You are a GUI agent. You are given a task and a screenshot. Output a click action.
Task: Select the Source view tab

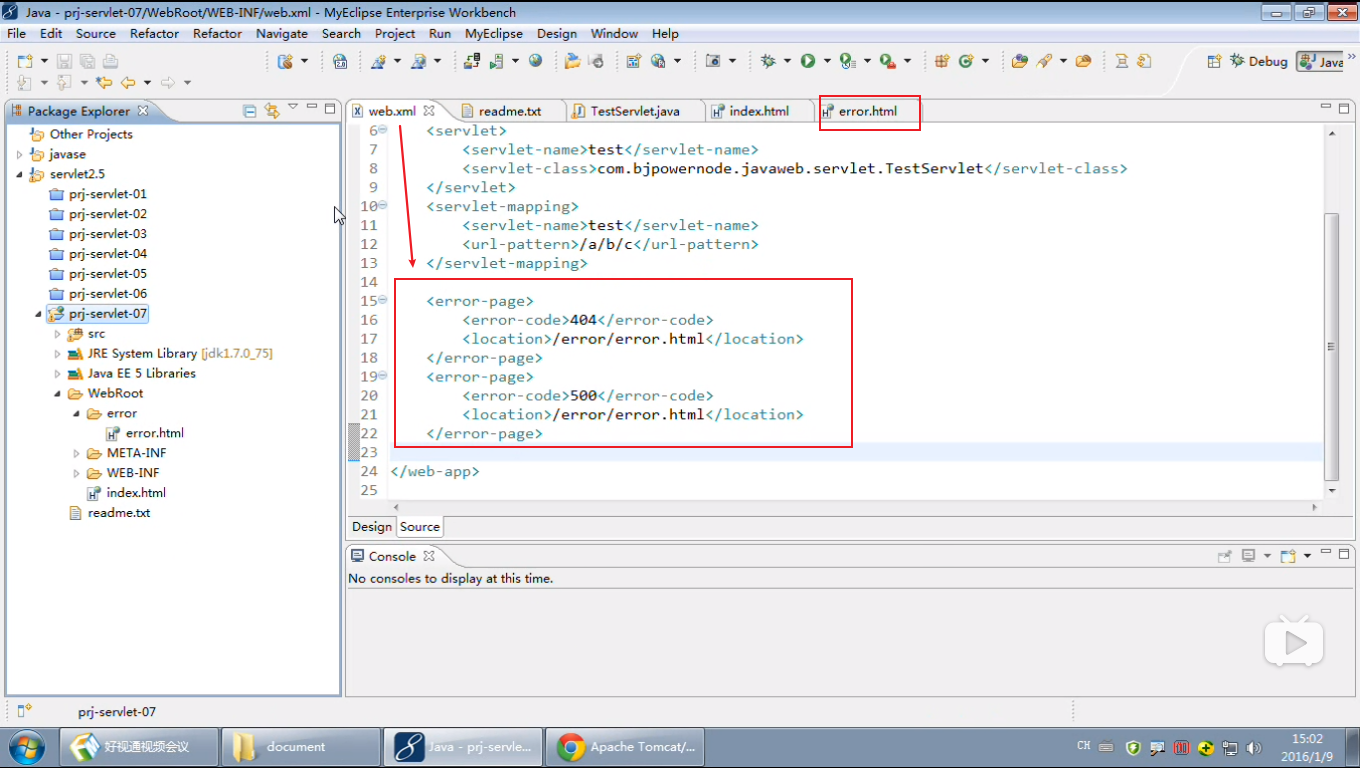(x=420, y=527)
